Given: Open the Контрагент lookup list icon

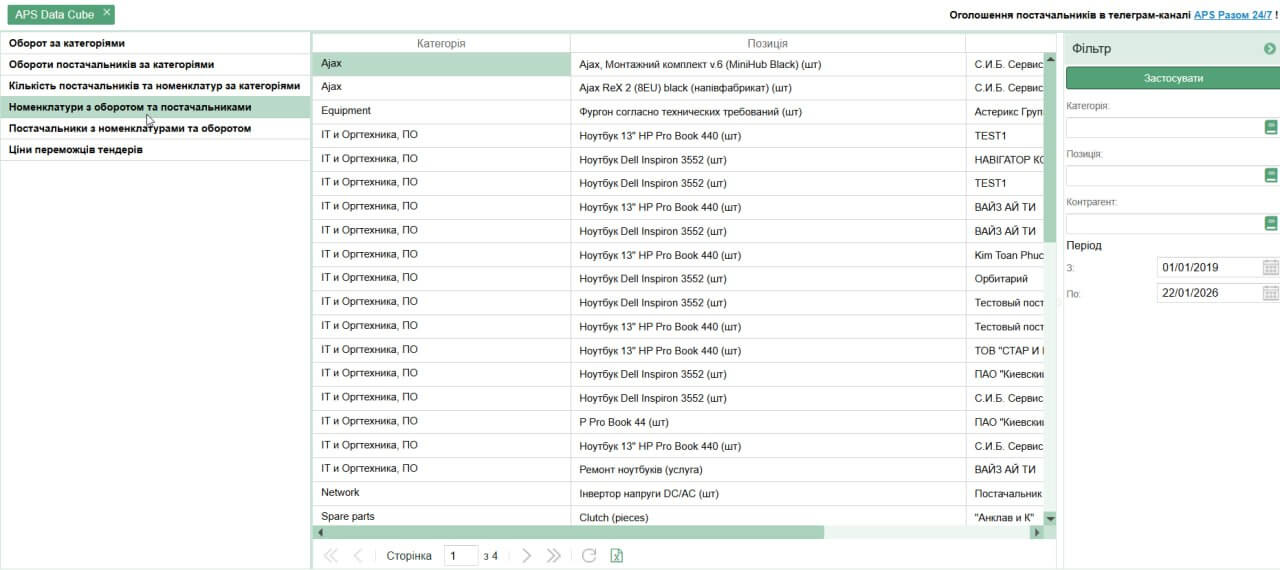Looking at the screenshot, I should tap(1271, 223).
